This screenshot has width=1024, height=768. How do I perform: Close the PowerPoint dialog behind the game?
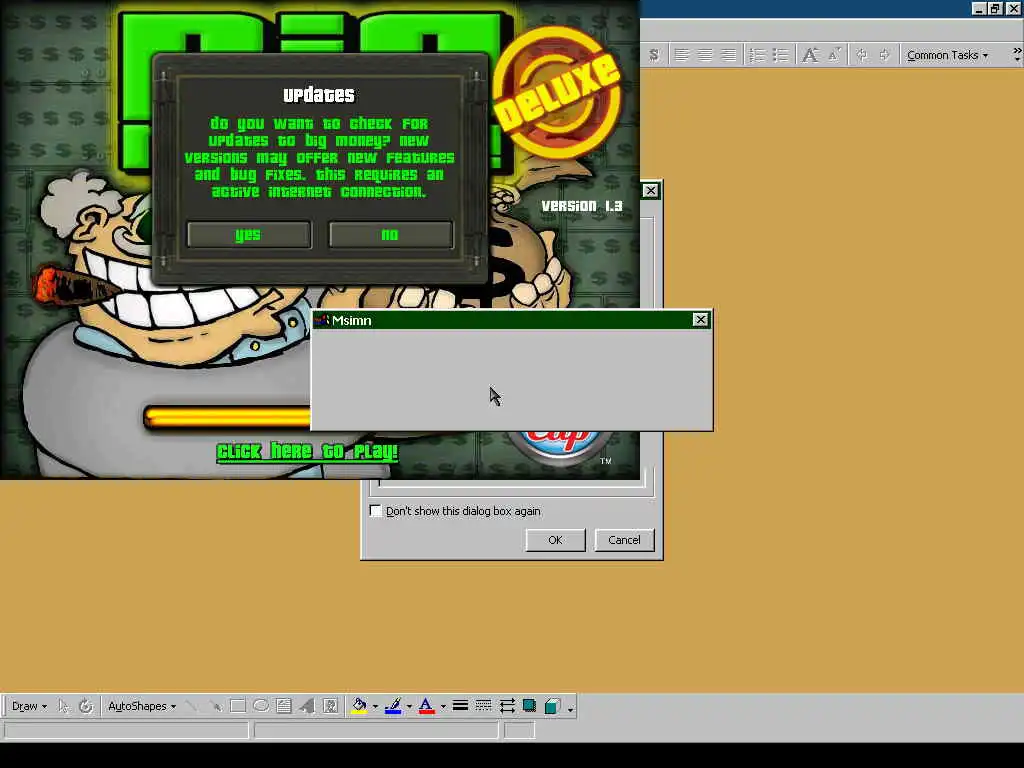650,190
